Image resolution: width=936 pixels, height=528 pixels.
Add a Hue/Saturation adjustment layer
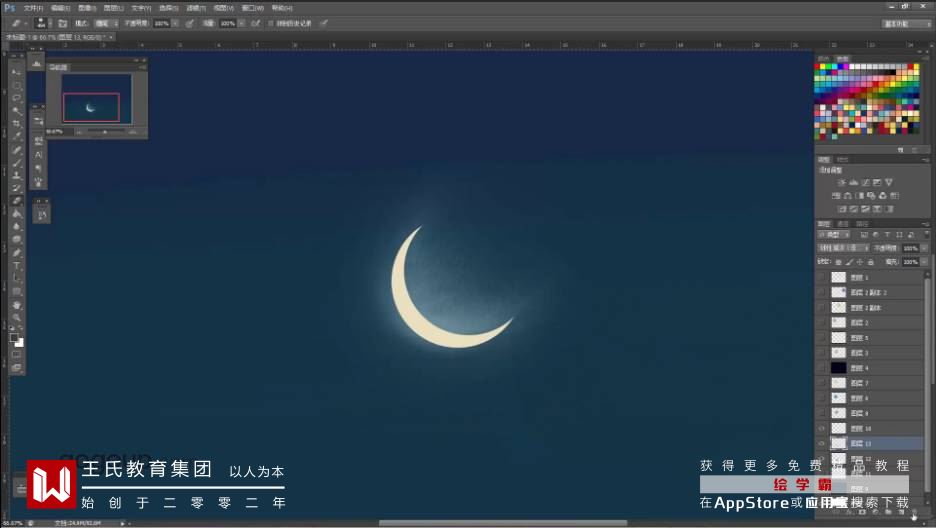(836, 196)
